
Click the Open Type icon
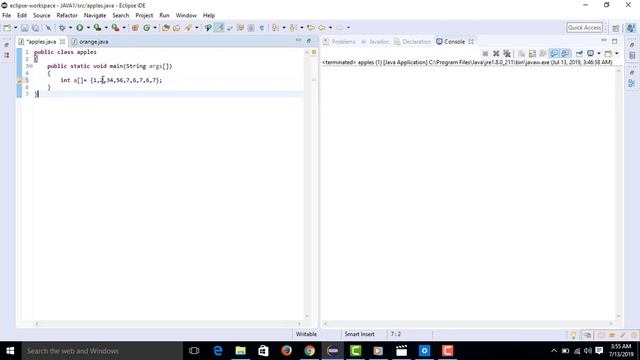pos(166,28)
